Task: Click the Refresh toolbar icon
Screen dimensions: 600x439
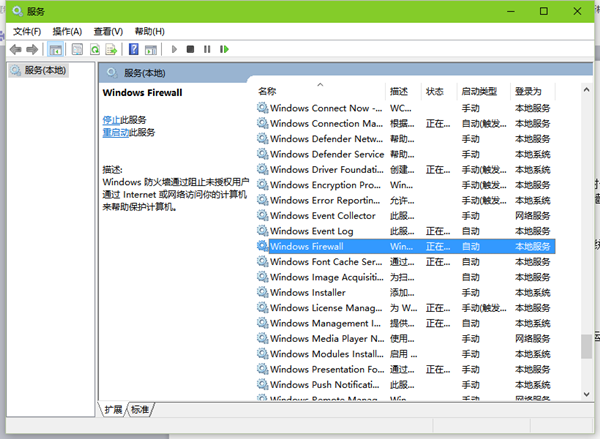Action: [x=95, y=49]
